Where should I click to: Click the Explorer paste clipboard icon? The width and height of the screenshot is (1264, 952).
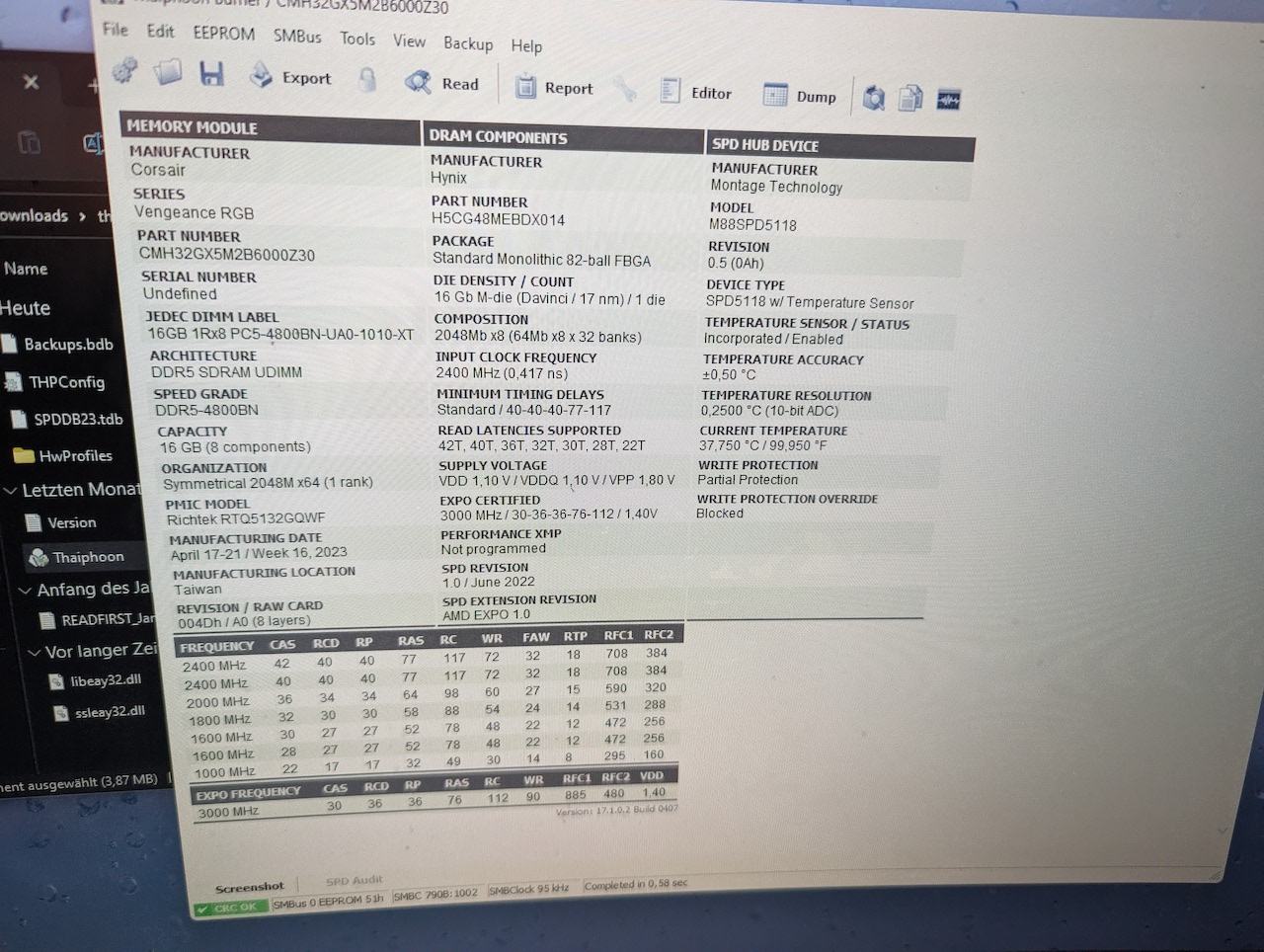point(30,143)
